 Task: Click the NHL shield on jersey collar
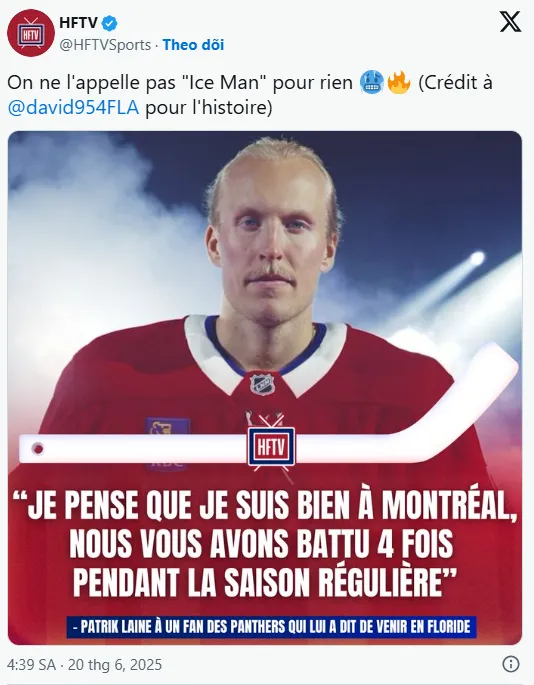pos(262,384)
